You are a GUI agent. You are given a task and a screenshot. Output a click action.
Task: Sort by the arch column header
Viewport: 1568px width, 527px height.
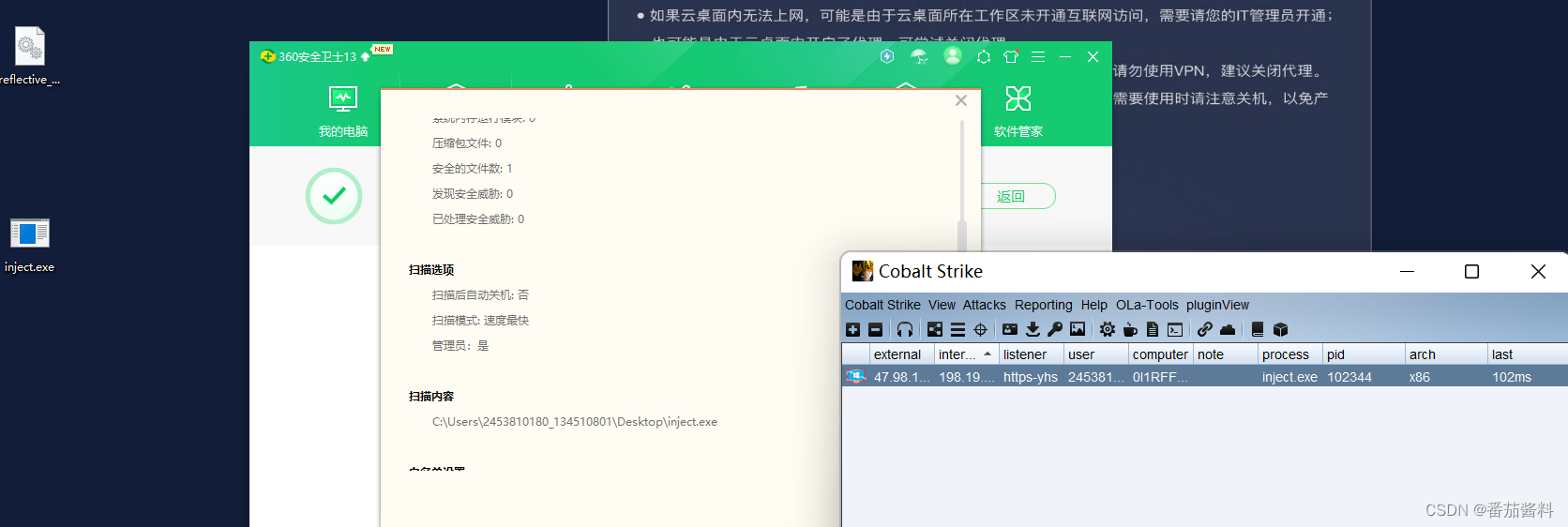pos(1445,354)
